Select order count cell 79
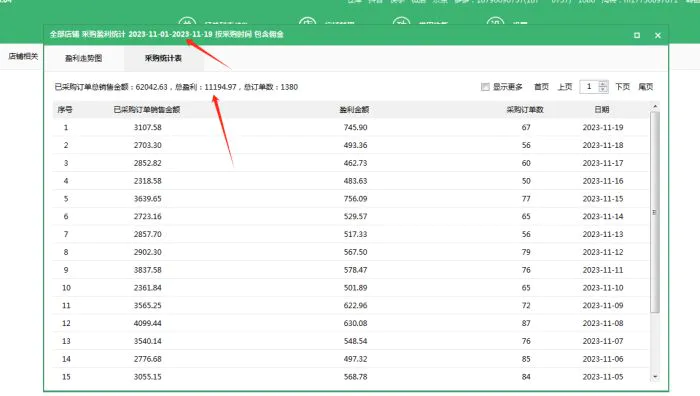The image size is (700, 396). [x=526, y=252]
